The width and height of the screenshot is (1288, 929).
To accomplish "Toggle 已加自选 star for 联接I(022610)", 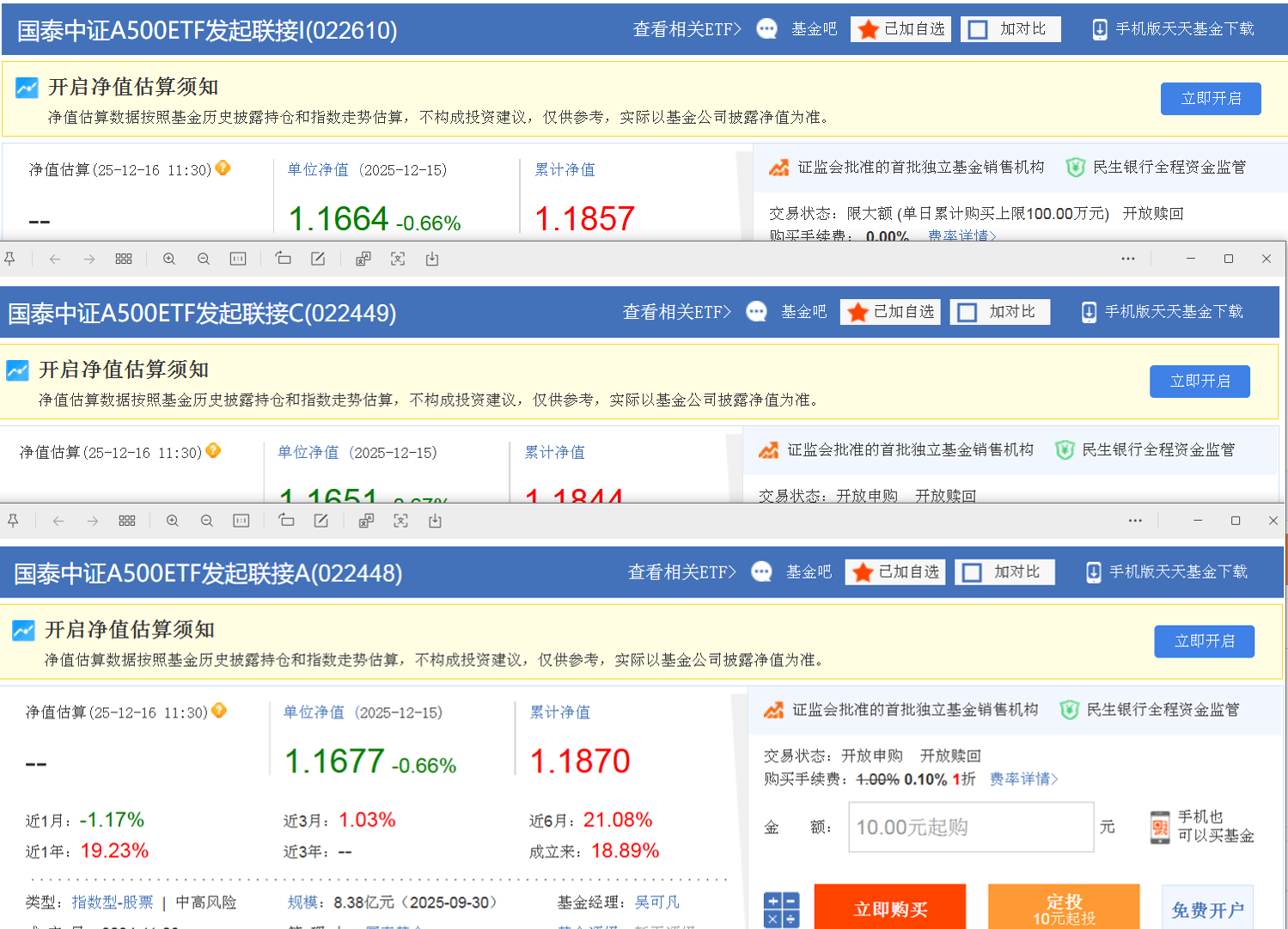I will tap(900, 29).
